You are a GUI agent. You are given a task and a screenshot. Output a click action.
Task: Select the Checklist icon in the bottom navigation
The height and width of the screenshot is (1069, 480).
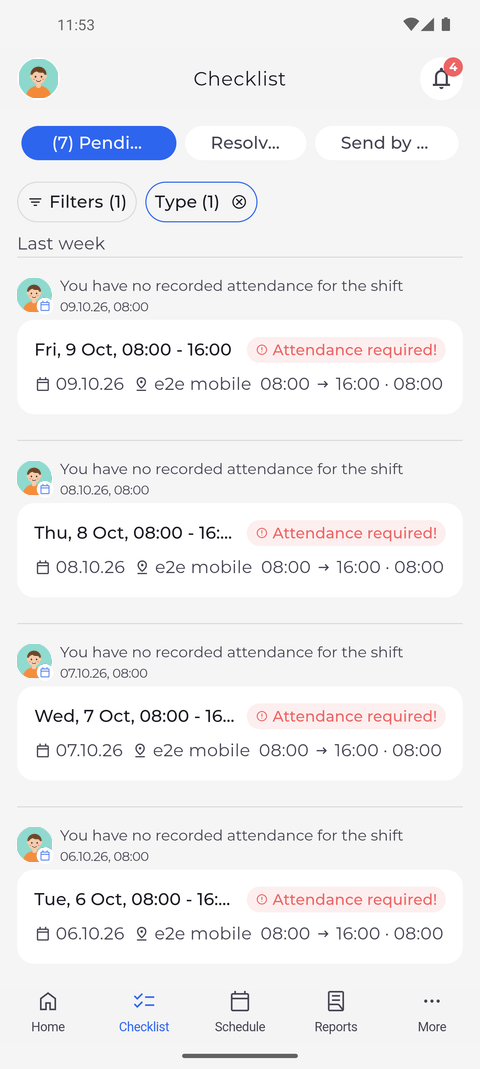pyautogui.click(x=144, y=1001)
